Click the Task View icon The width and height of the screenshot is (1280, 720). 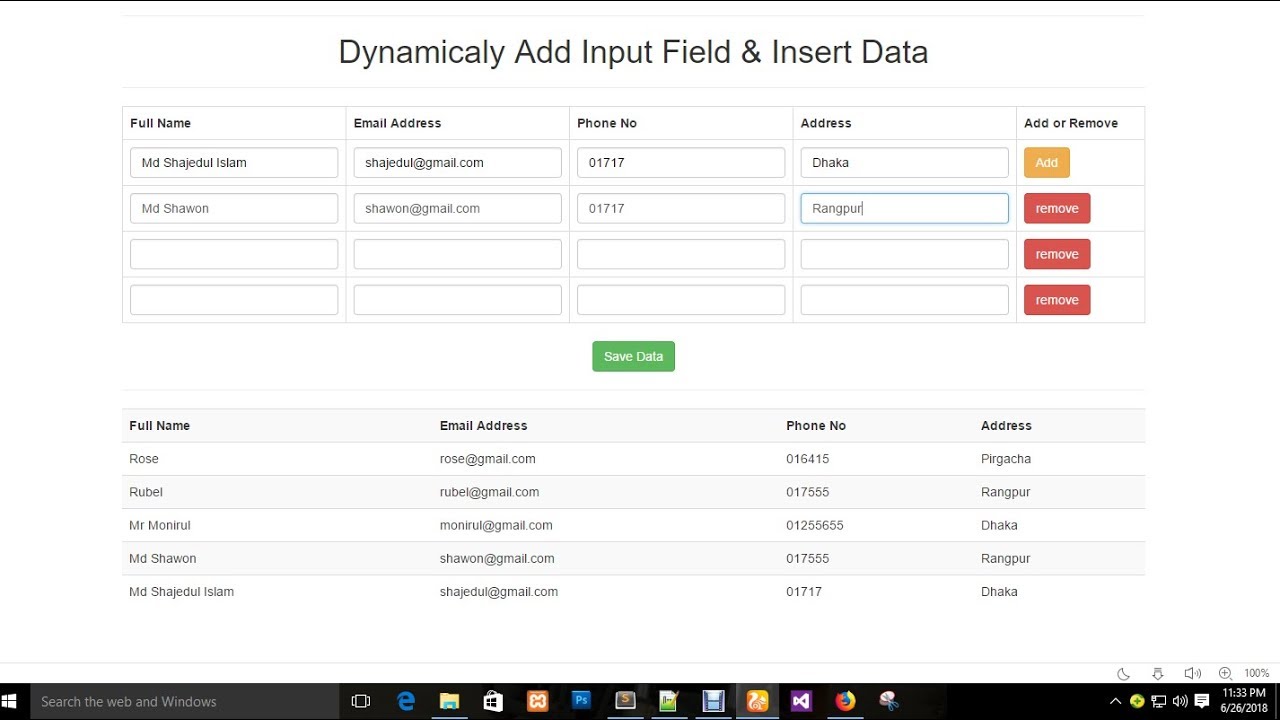click(361, 701)
